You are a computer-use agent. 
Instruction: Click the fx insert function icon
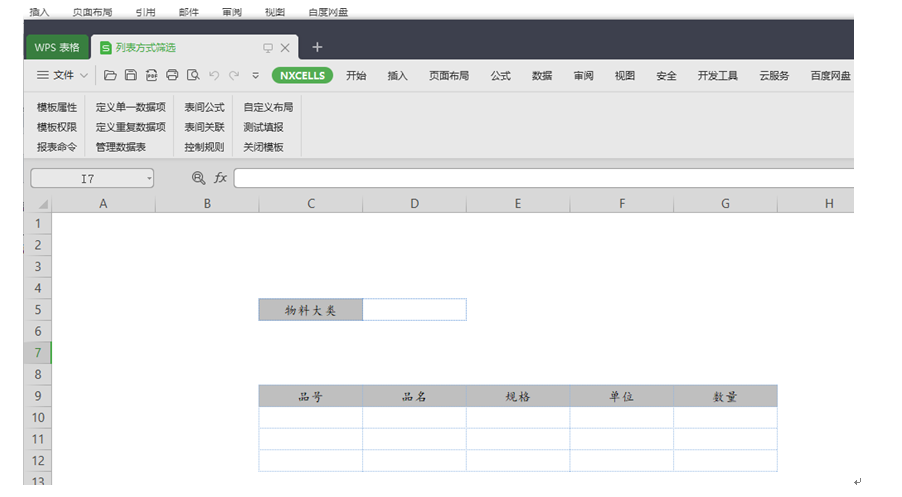[x=221, y=178]
